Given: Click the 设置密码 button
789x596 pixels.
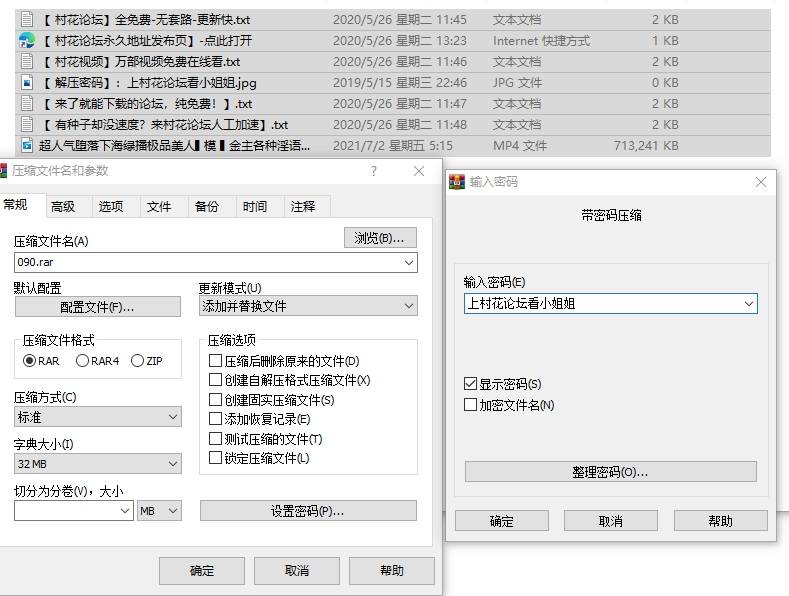Looking at the screenshot, I should [308, 511].
